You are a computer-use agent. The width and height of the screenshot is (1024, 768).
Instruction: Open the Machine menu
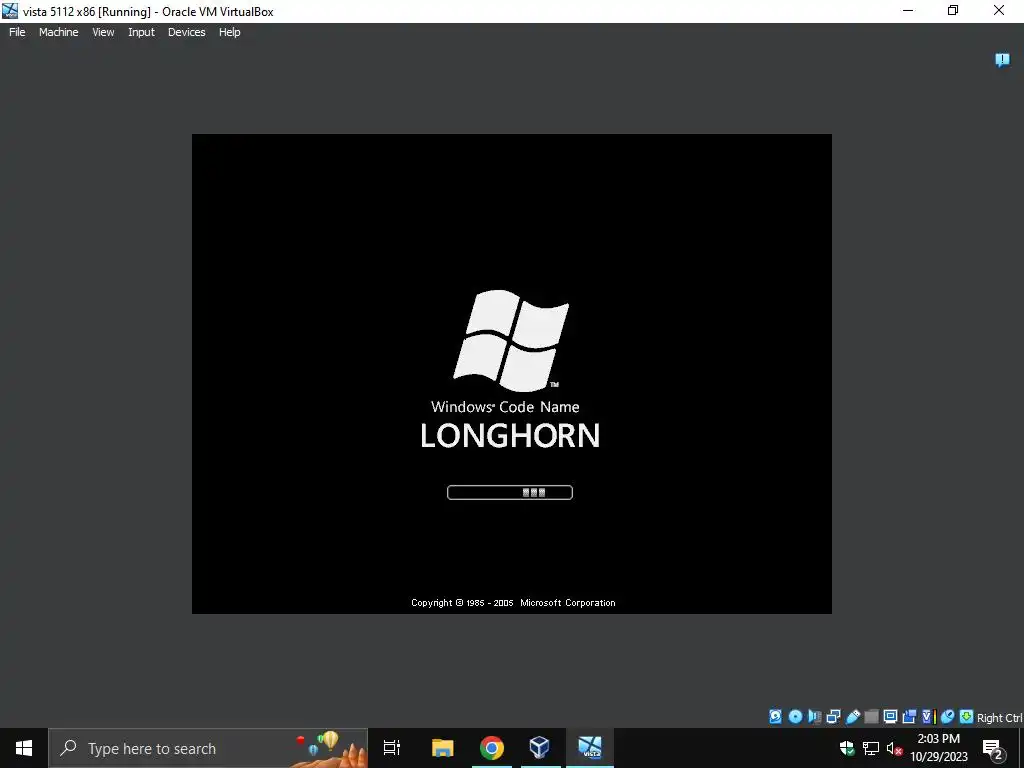coord(59,32)
